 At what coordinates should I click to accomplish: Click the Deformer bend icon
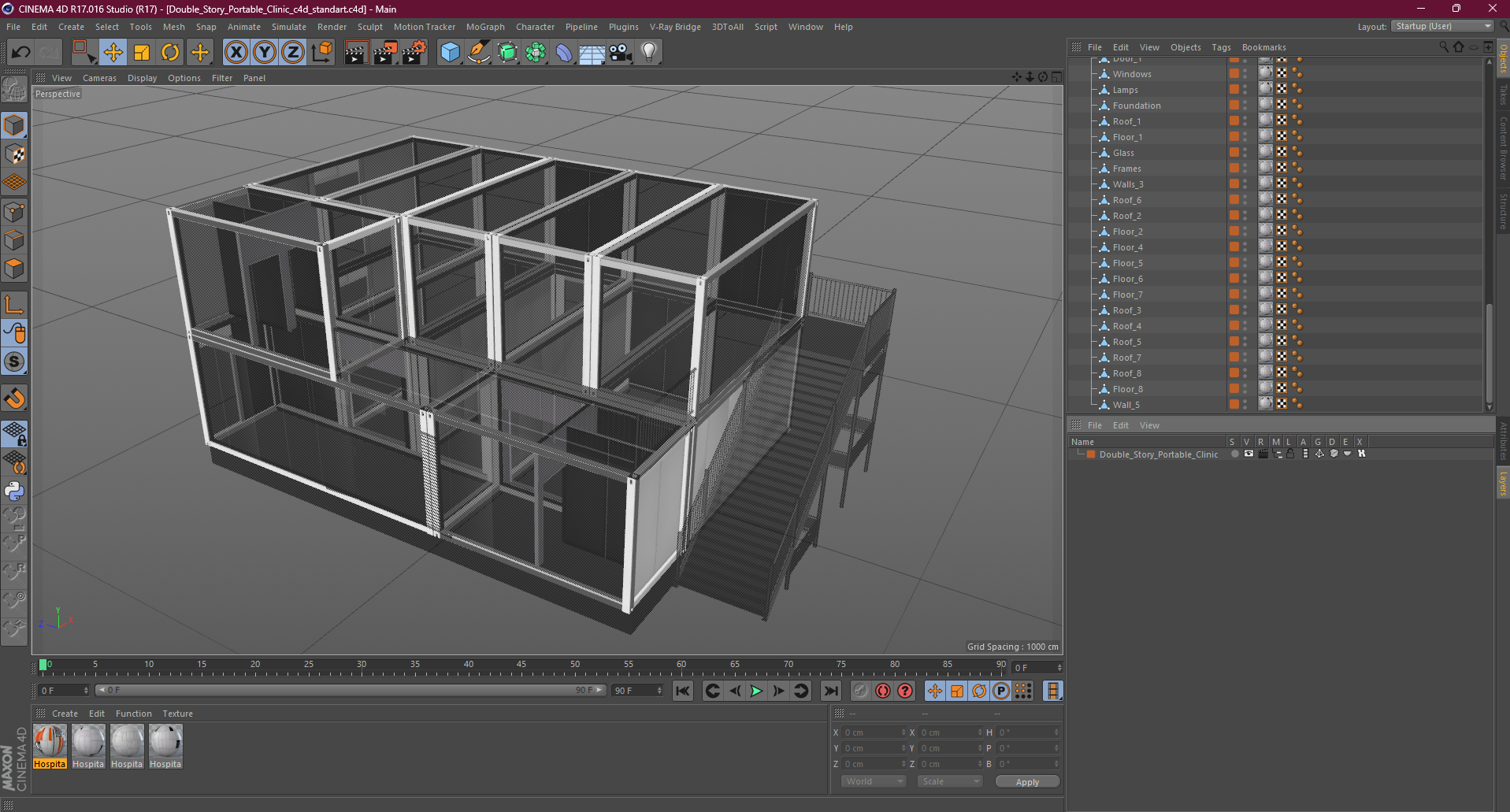(x=564, y=53)
